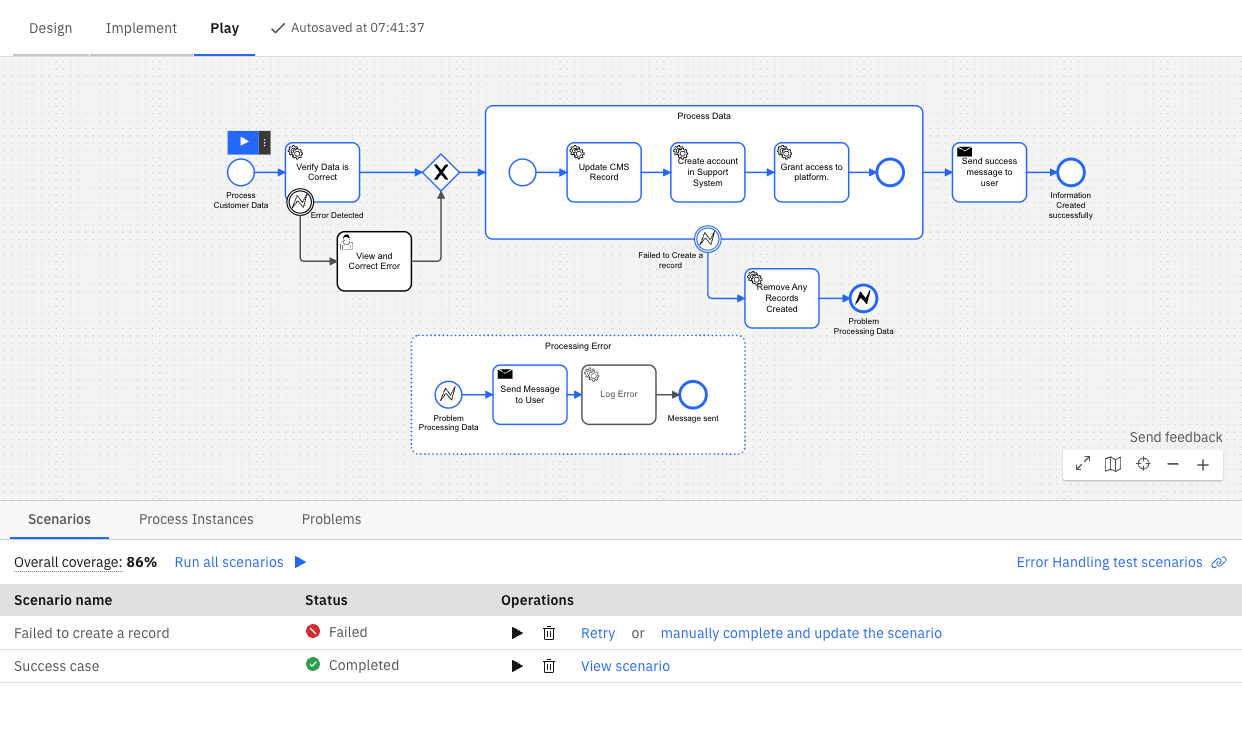Screen dimensions: 1242x731
Task: Click the Failed to create a record scenario name
Action: (92, 633)
